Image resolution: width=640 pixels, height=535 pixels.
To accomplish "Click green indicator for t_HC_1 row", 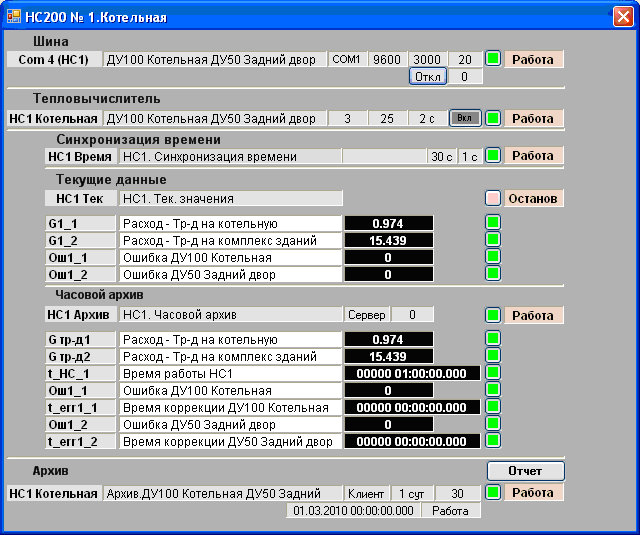I will [x=493, y=373].
